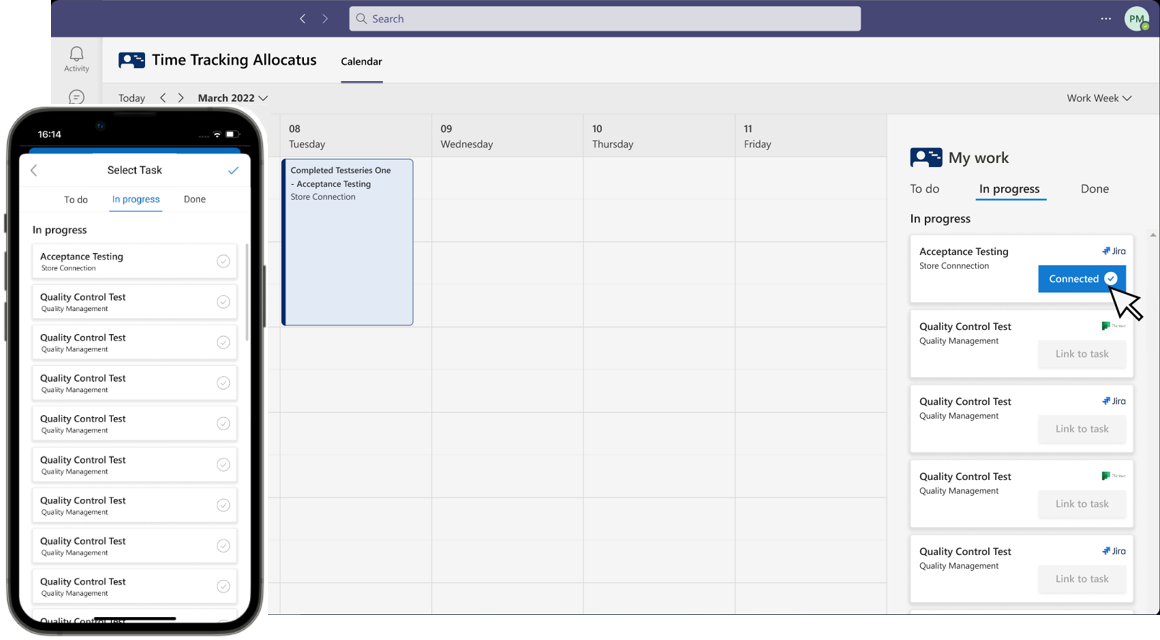Open the Completed Testseries One calendar event
This screenshot has height=640, width=1160.
[x=347, y=242]
